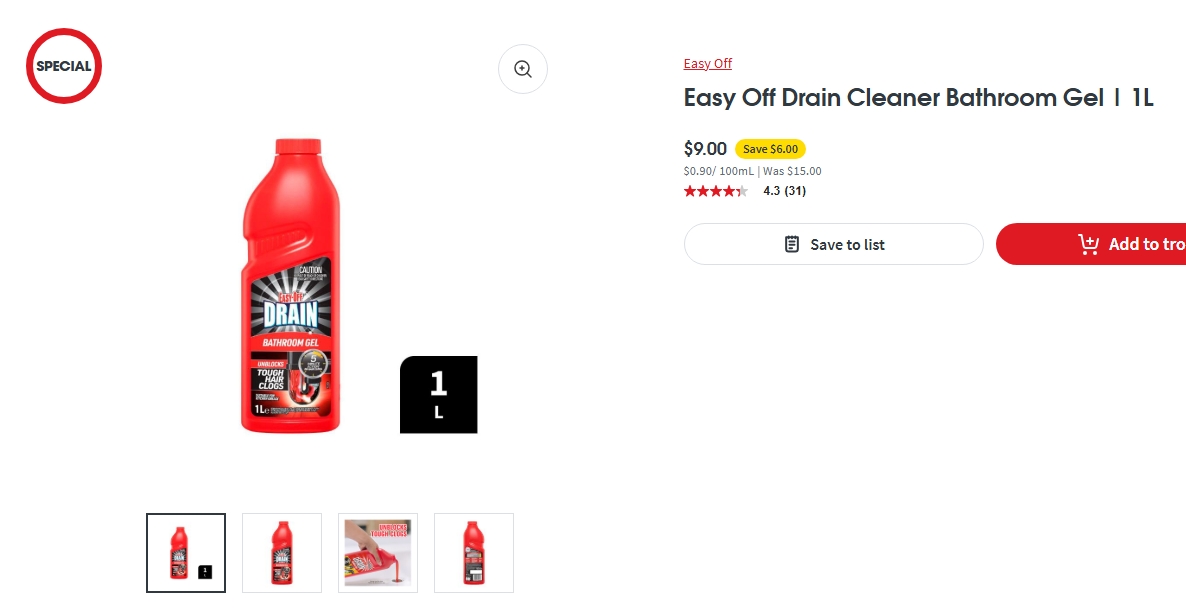Image resolution: width=1186 pixels, height=610 pixels.
Task: Click the trolley icon on the red button
Action: [x=1088, y=244]
